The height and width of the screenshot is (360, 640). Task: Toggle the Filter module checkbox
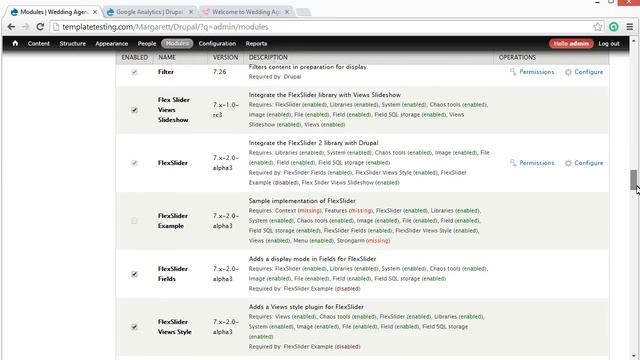(x=134, y=72)
